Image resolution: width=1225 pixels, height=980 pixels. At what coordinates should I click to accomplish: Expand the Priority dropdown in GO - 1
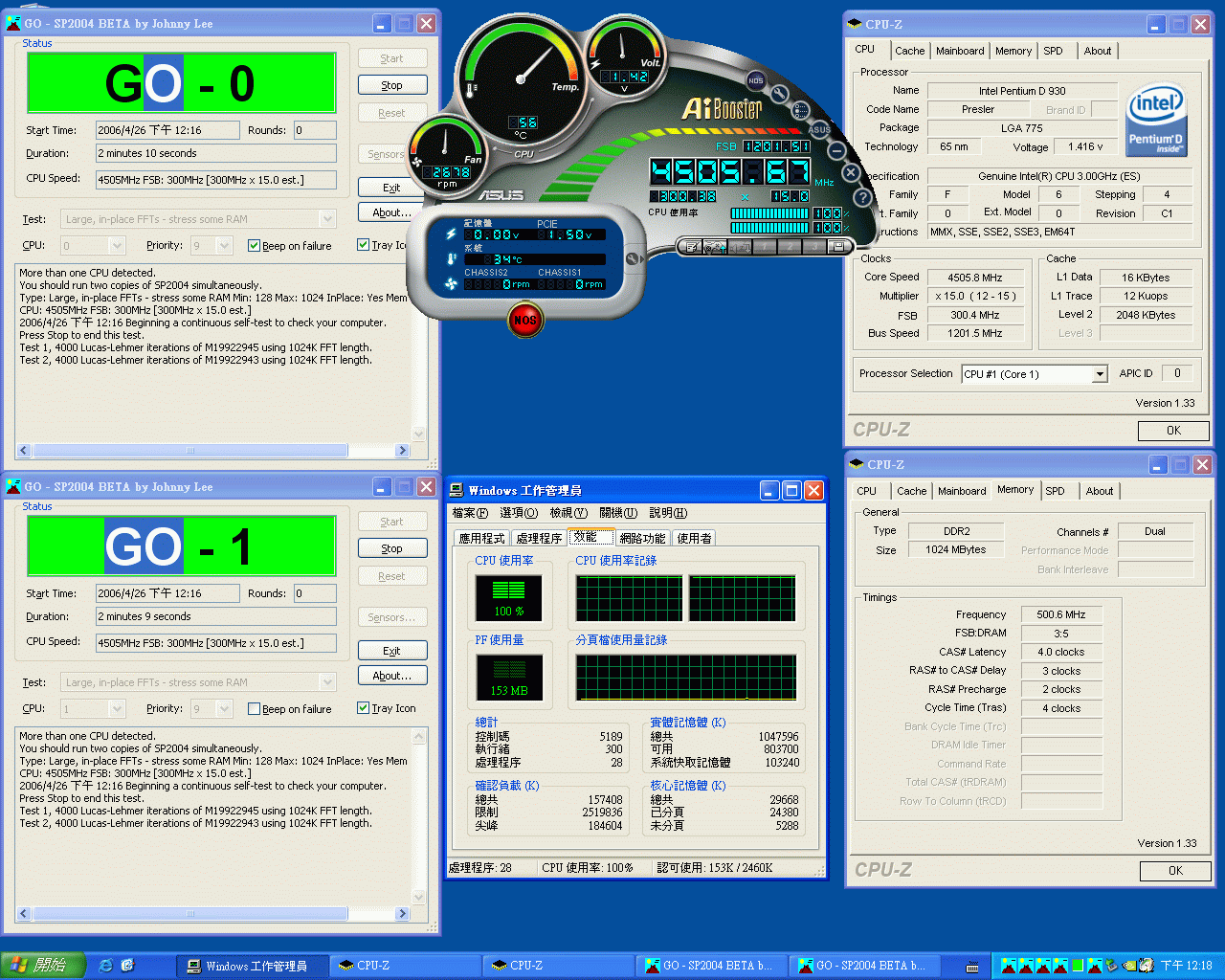(x=224, y=709)
